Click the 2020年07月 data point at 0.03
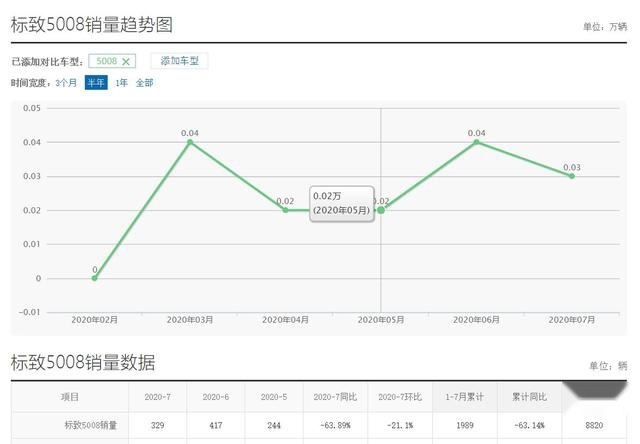Viewport: 640px width, 444px height. tap(572, 176)
